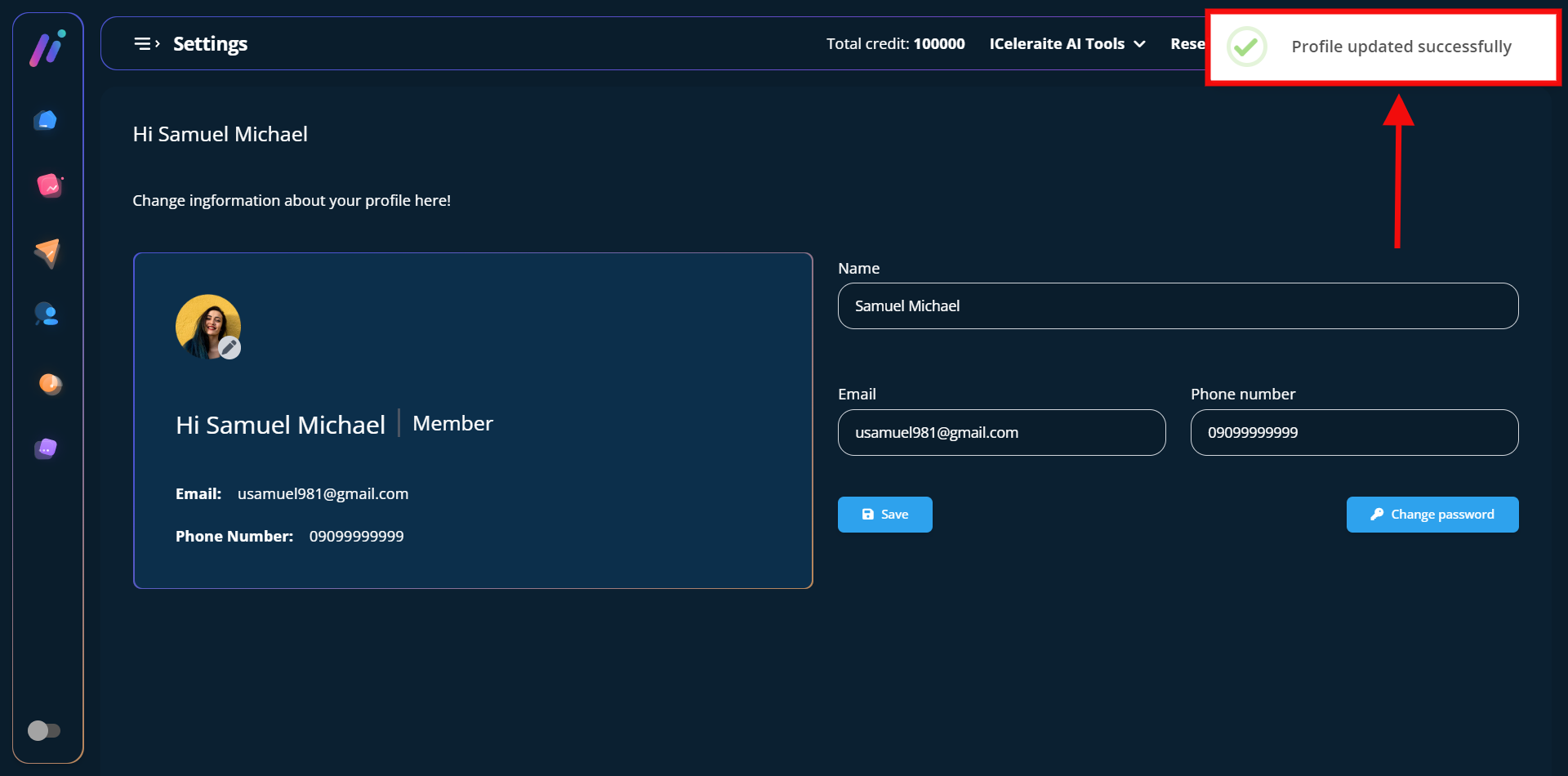This screenshot has width=1568, height=776.
Task: Open the ICeleraite AI Tools dropdown
Action: (1057, 44)
